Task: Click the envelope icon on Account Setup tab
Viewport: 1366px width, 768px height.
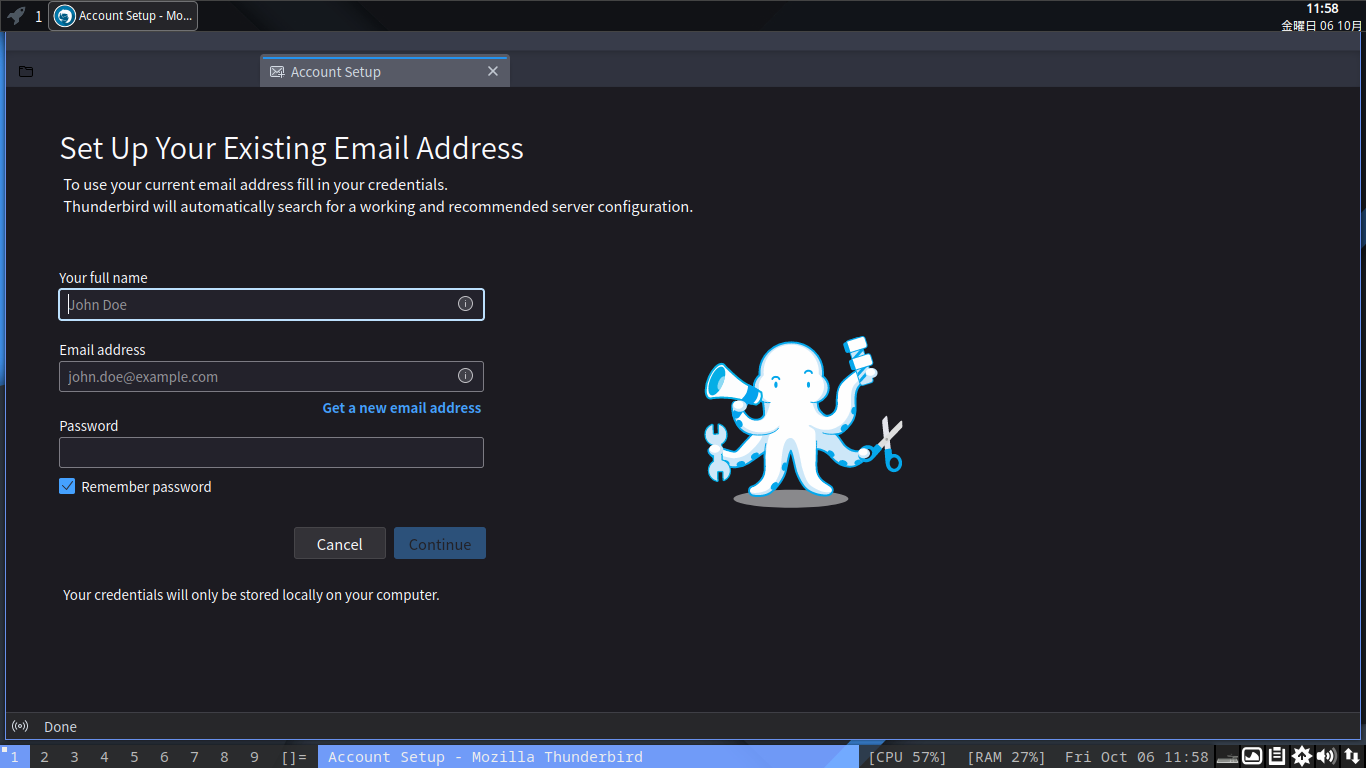Action: (277, 72)
